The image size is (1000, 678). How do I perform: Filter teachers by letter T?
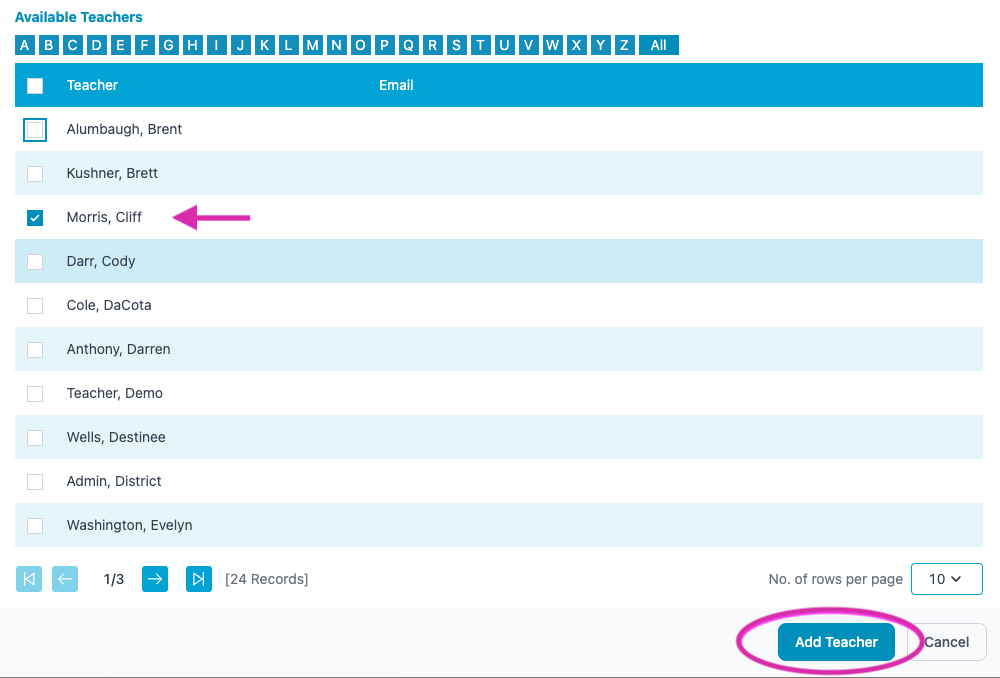coord(481,45)
